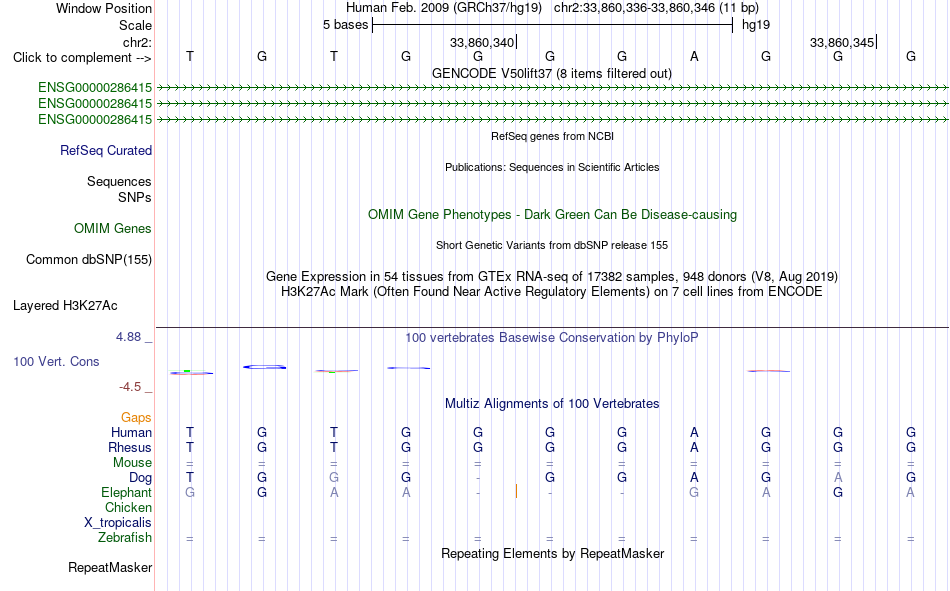Screen dimensions: 950x591
Task: Click the Mouse species label
Action: 132,462
